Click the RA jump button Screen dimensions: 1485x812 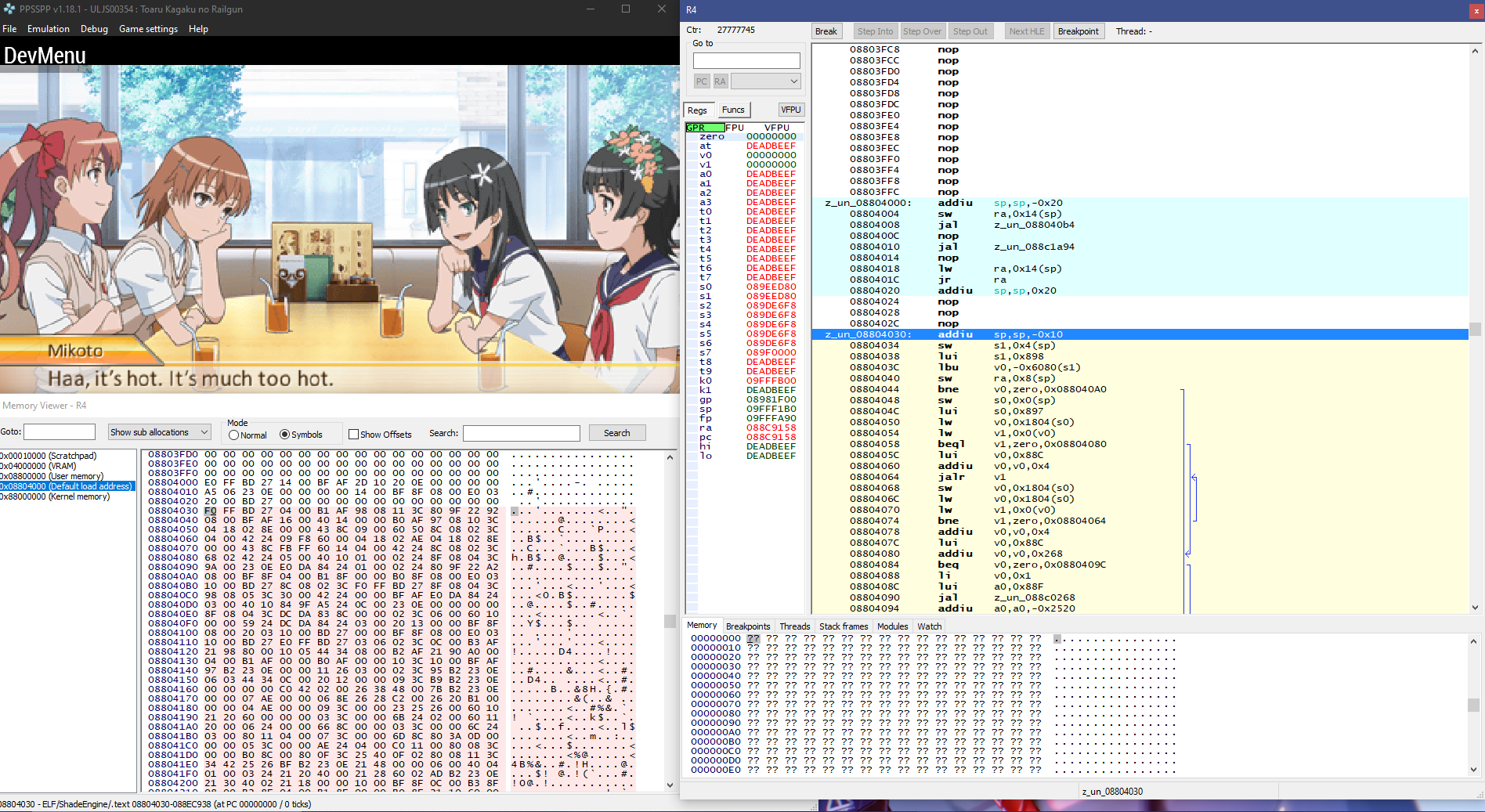(x=720, y=81)
